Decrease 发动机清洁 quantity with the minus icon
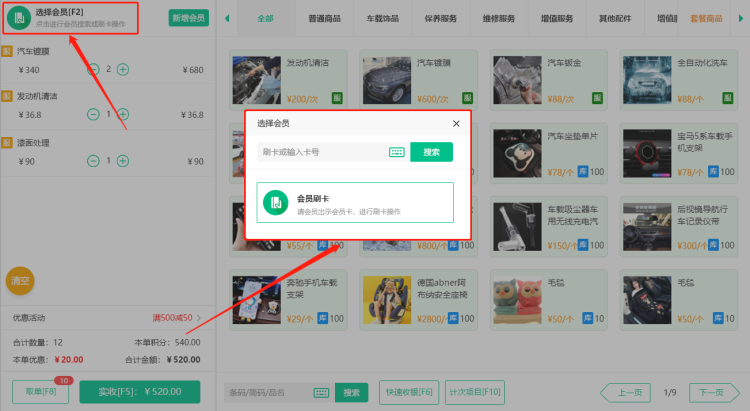This screenshot has width=750, height=411. pyautogui.click(x=93, y=115)
